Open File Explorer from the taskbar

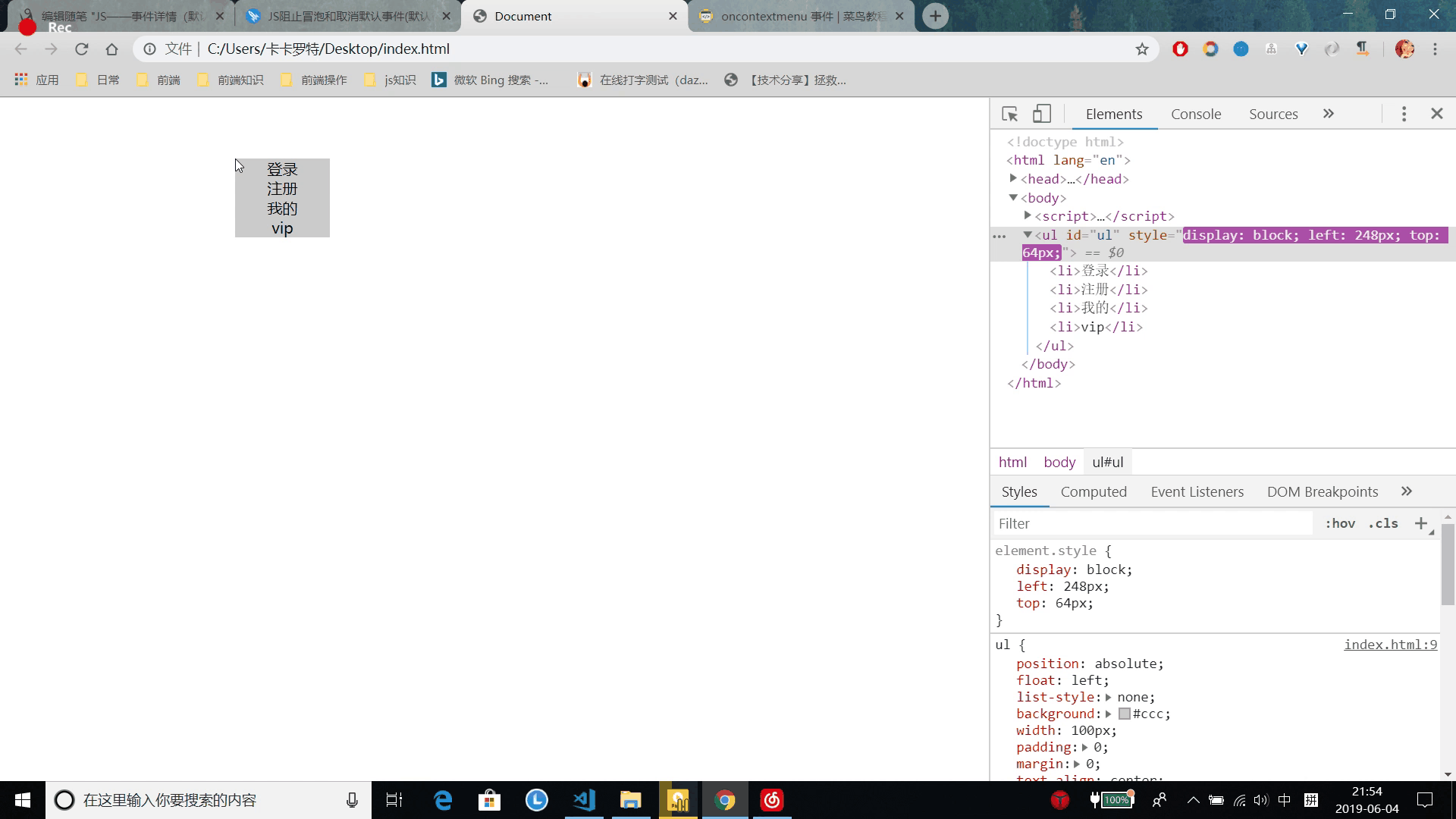[631, 800]
